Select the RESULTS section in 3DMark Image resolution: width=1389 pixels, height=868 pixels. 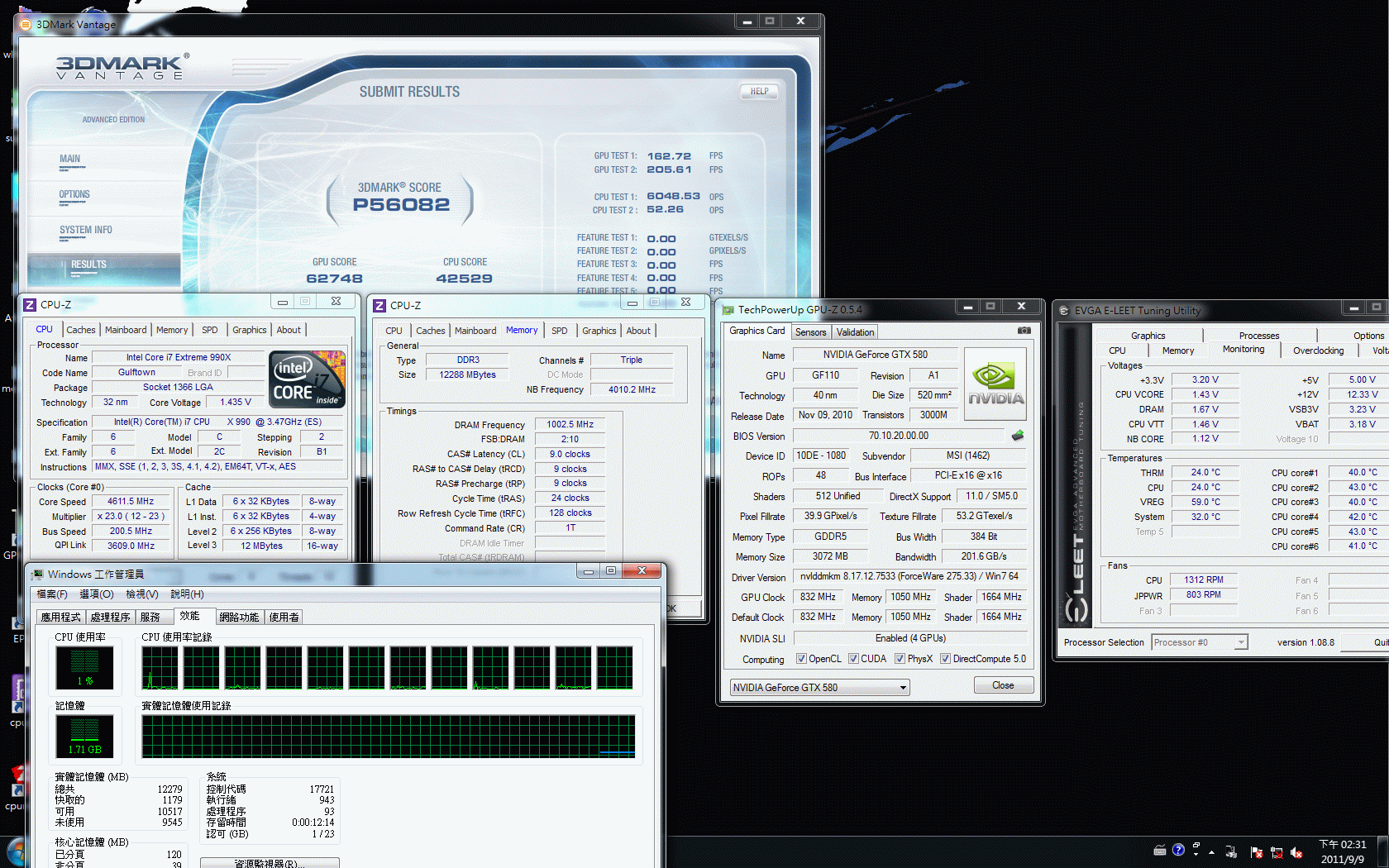(x=88, y=265)
